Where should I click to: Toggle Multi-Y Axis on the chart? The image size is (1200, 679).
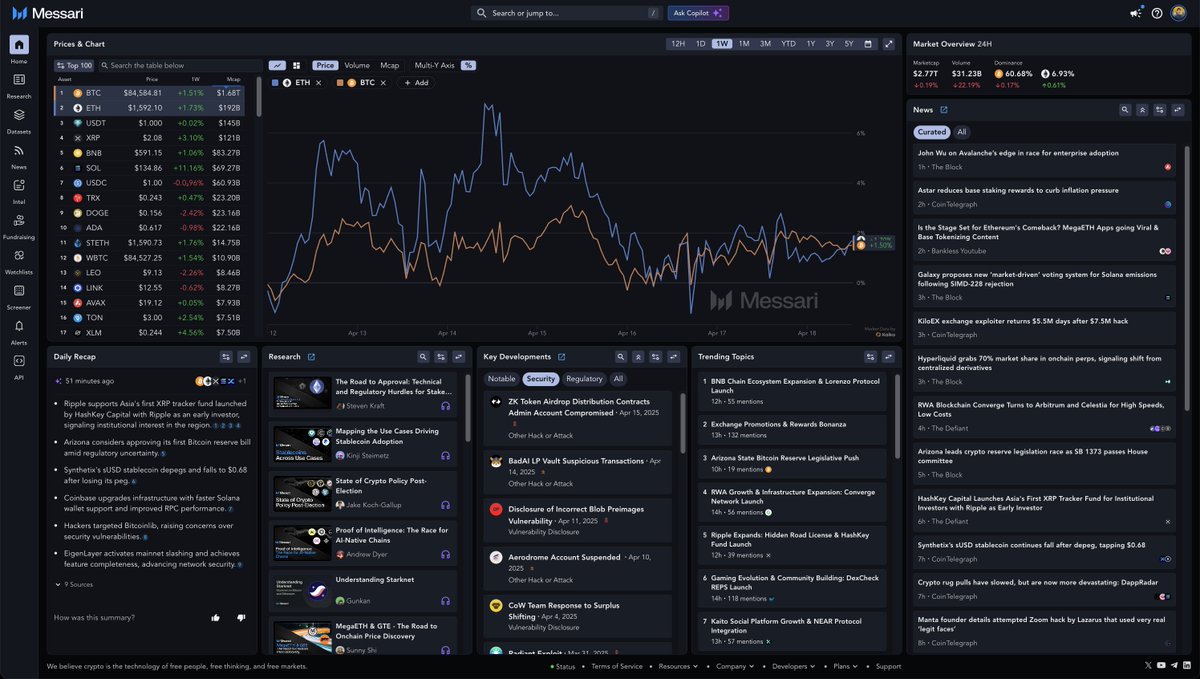coord(435,65)
